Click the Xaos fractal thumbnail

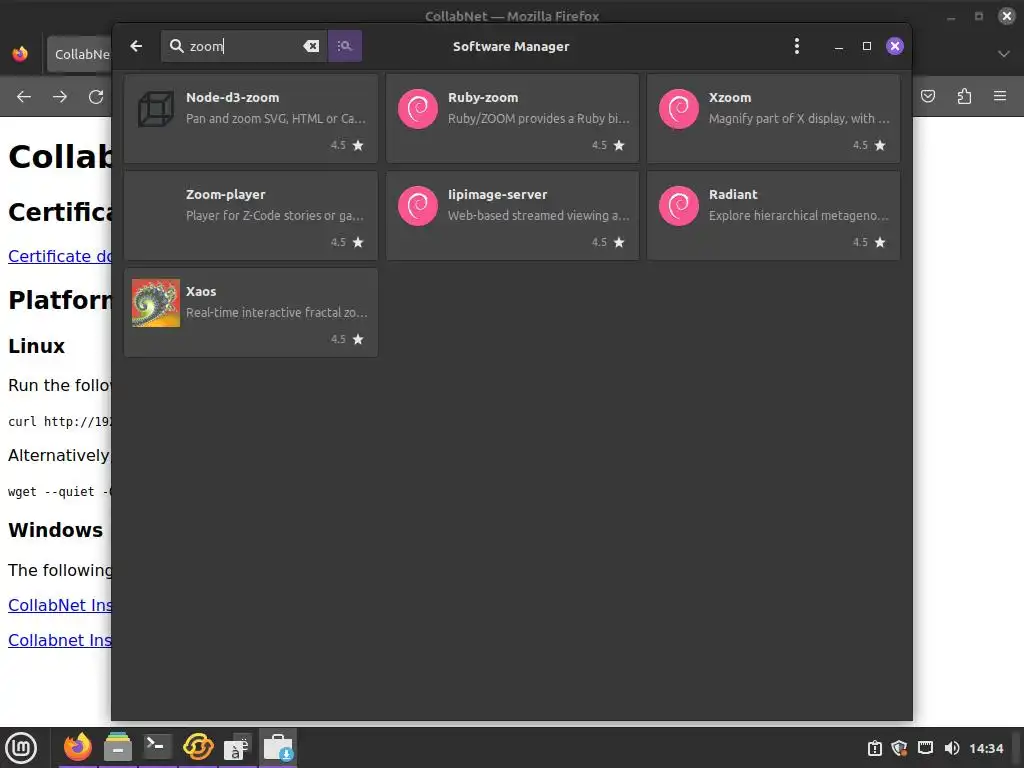pyautogui.click(x=155, y=303)
